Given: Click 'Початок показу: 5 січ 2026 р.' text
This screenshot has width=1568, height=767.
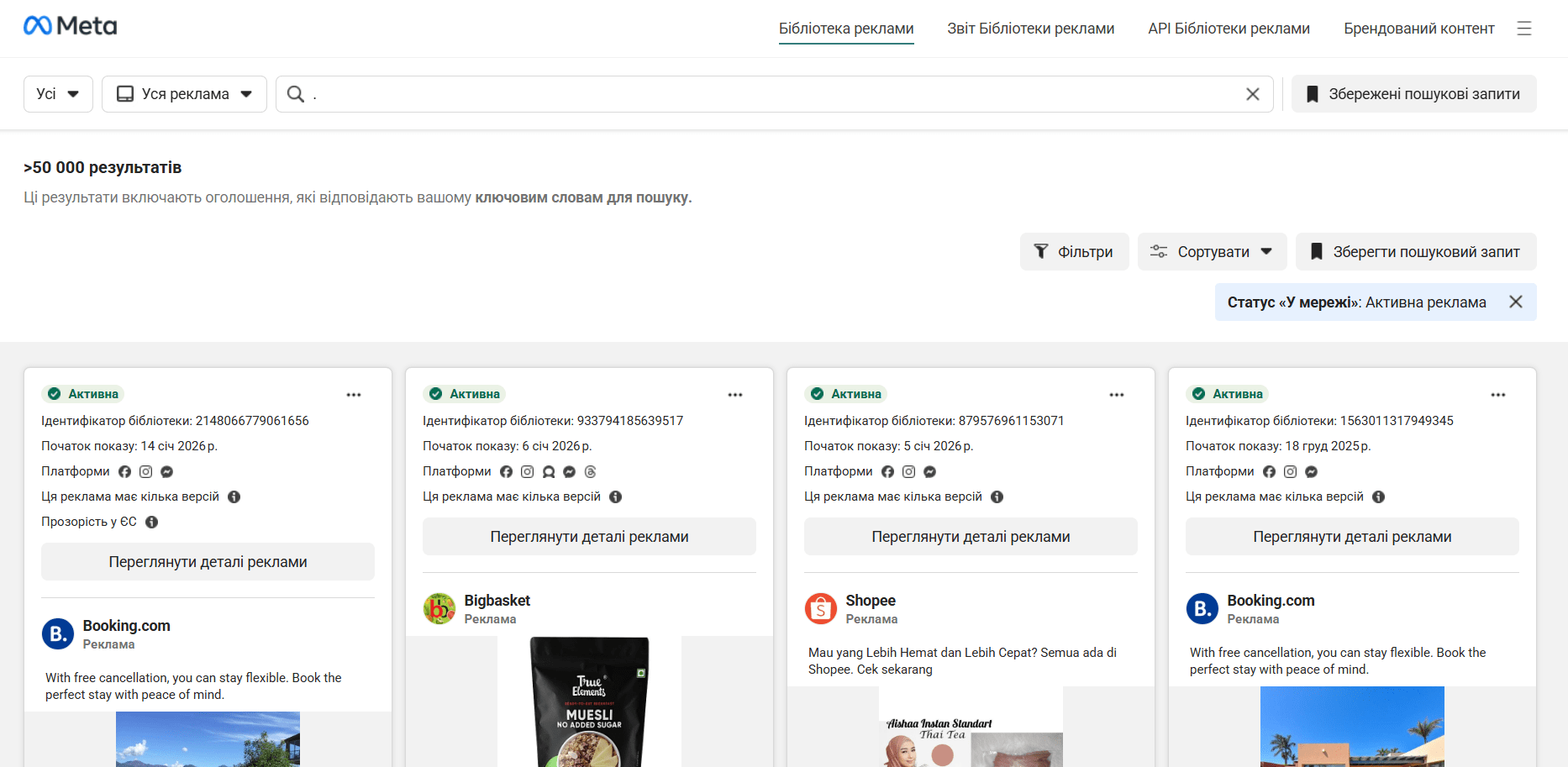Looking at the screenshot, I should point(888,446).
